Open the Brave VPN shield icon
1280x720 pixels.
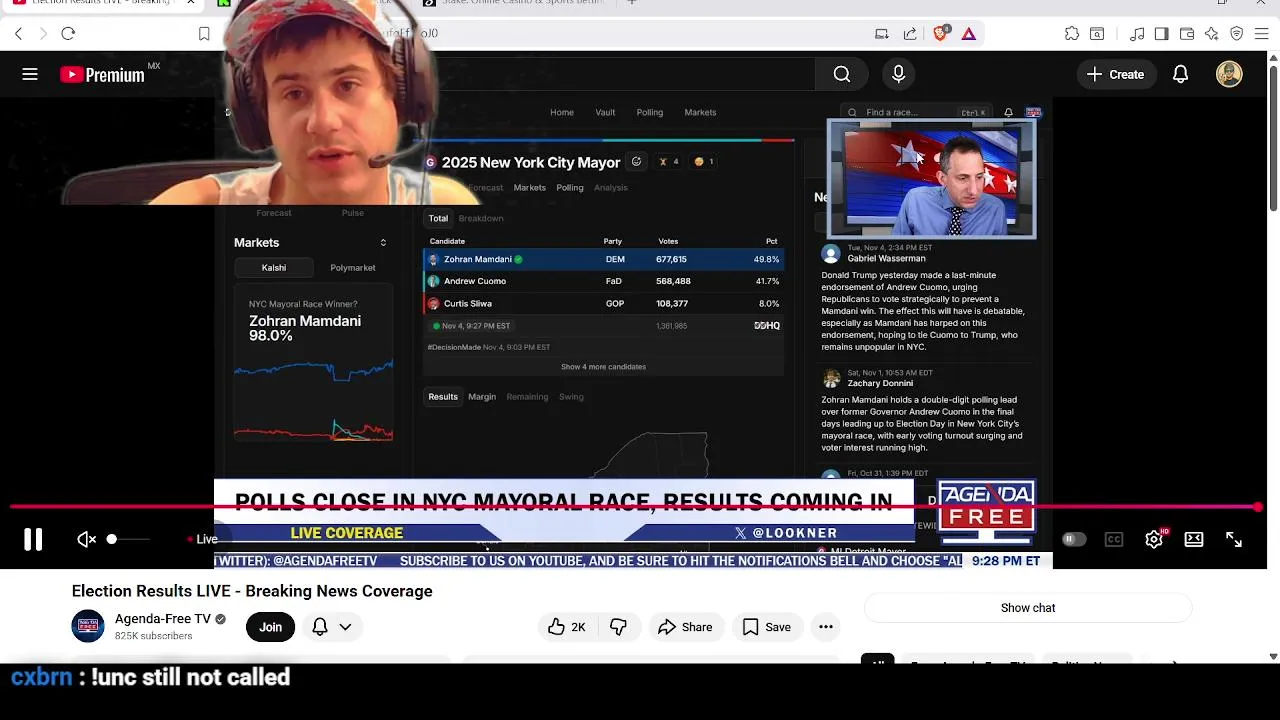click(x=1236, y=34)
